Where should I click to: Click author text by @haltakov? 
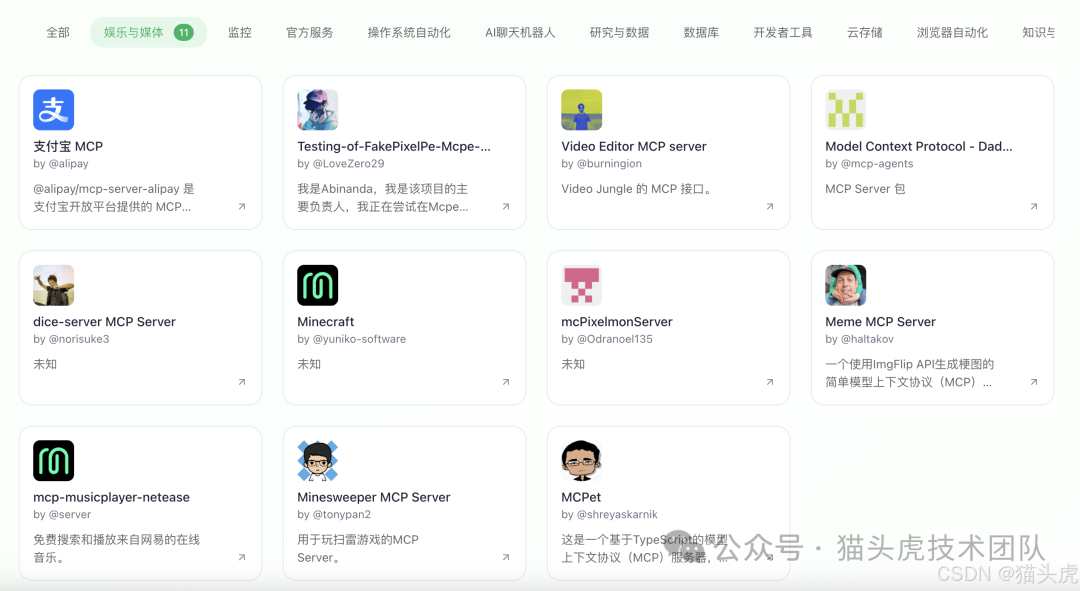pos(860,340)
